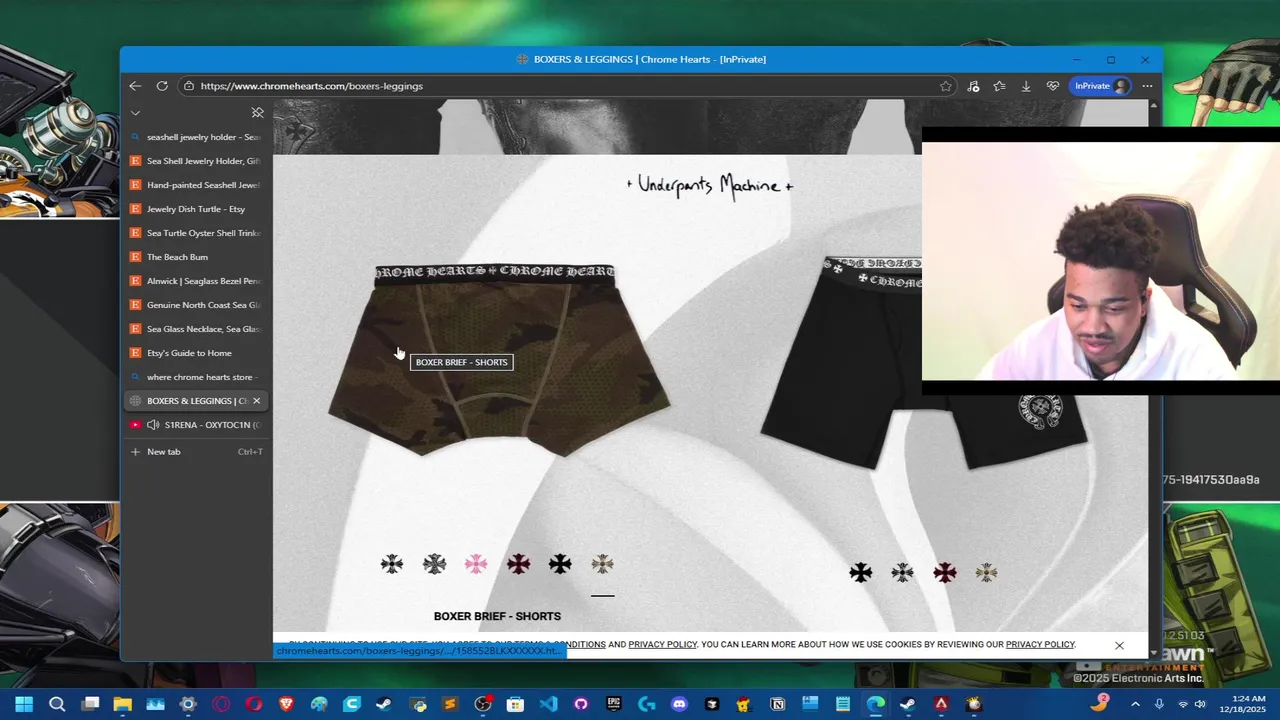Switch to seashell jewelry holder search tab
The image size is (1280, 720).
click(x=196, y=137)
